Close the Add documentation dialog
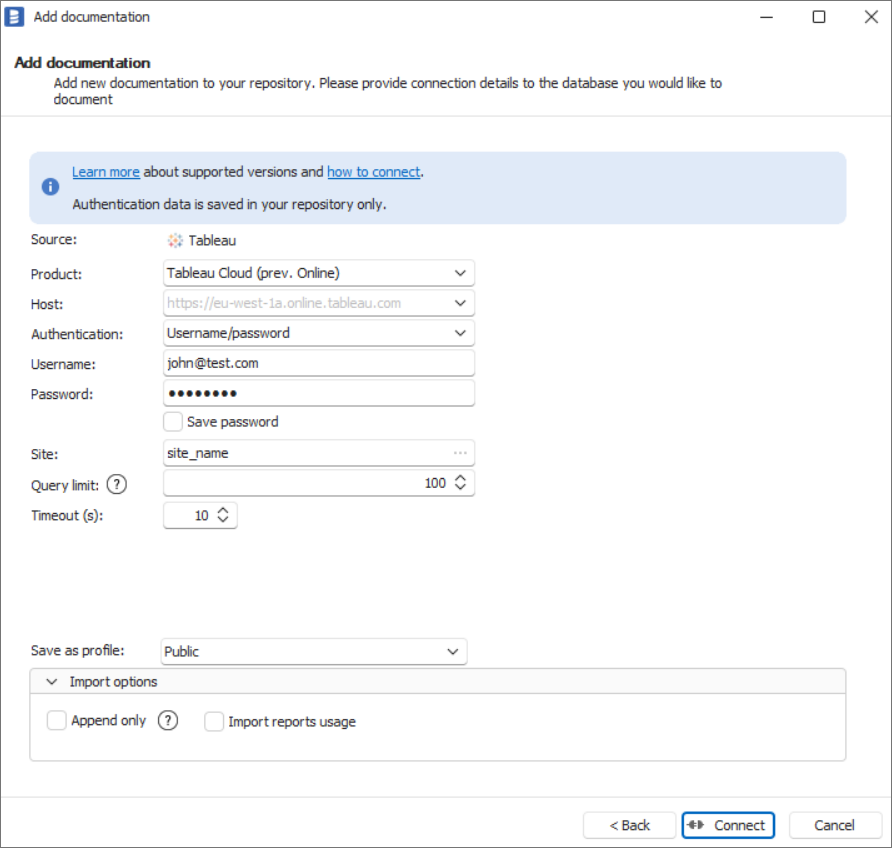The width and height of the screenshot is (892, 848). click(x=871, y=17)
